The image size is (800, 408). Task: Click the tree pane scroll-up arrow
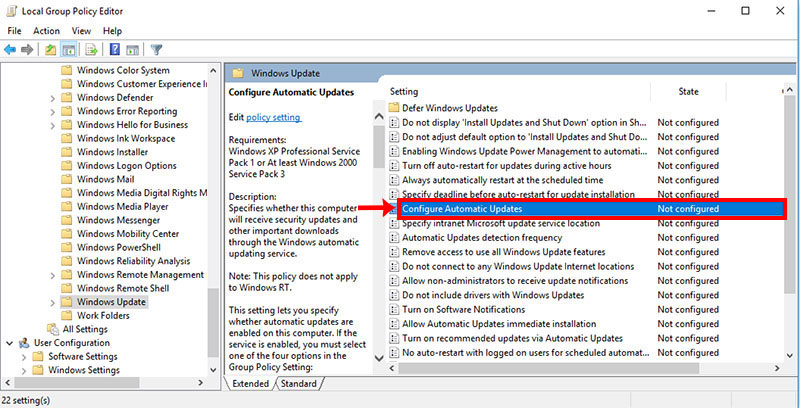click(213, 70)
